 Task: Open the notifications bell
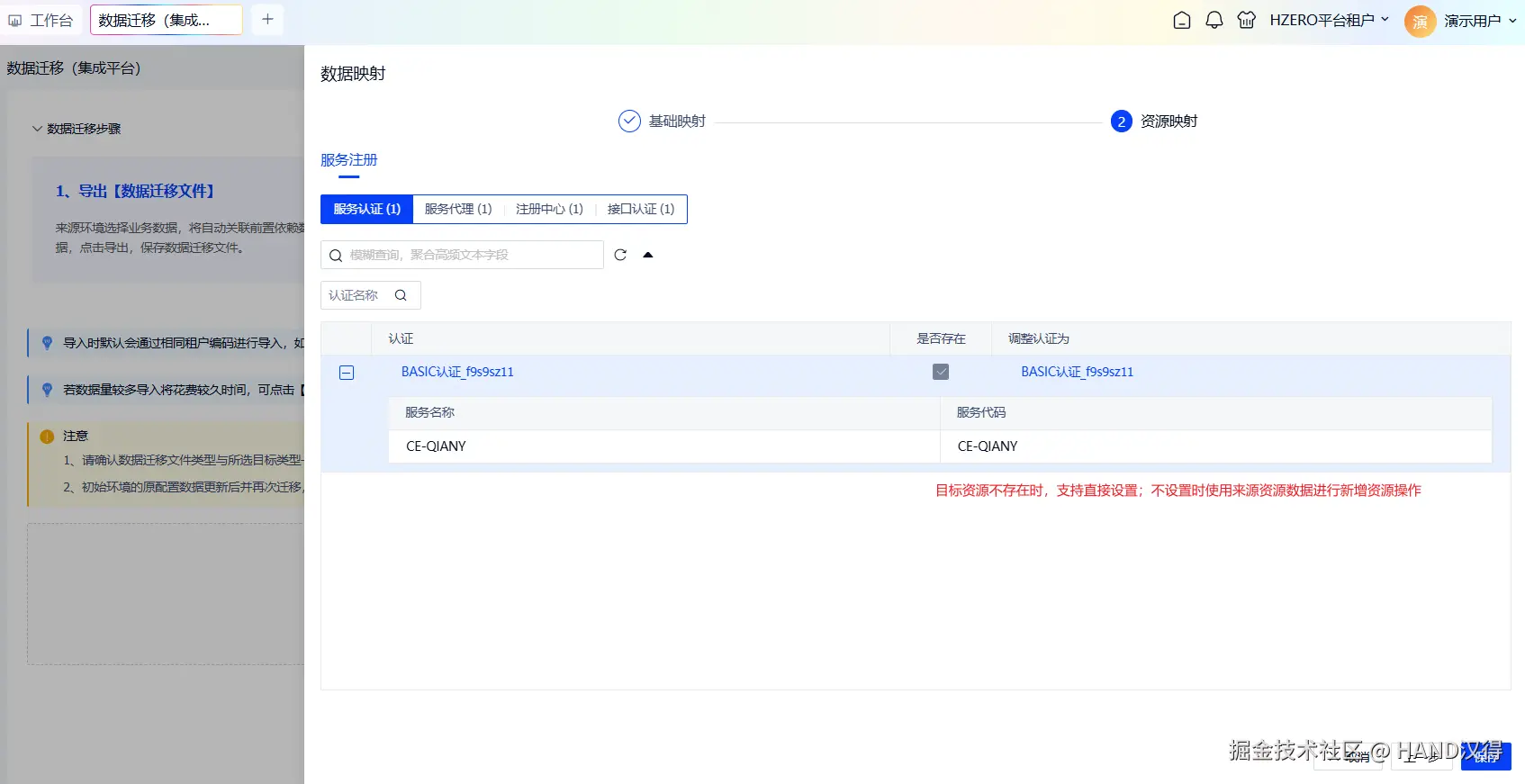tap(1214, 20)
